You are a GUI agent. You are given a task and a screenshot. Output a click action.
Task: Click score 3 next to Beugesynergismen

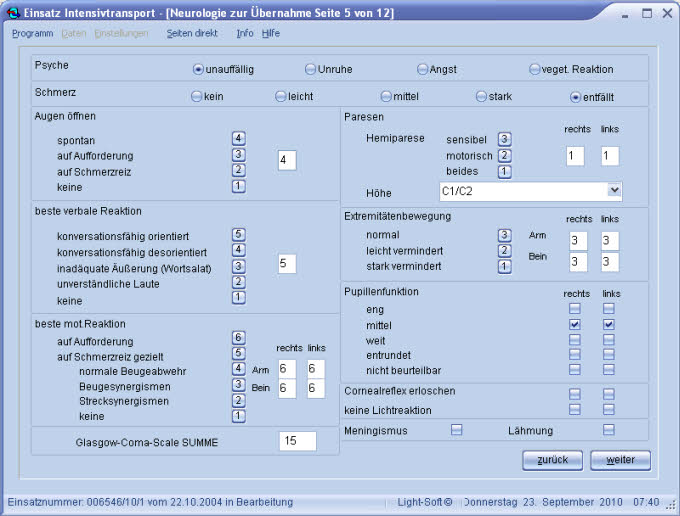239,385
